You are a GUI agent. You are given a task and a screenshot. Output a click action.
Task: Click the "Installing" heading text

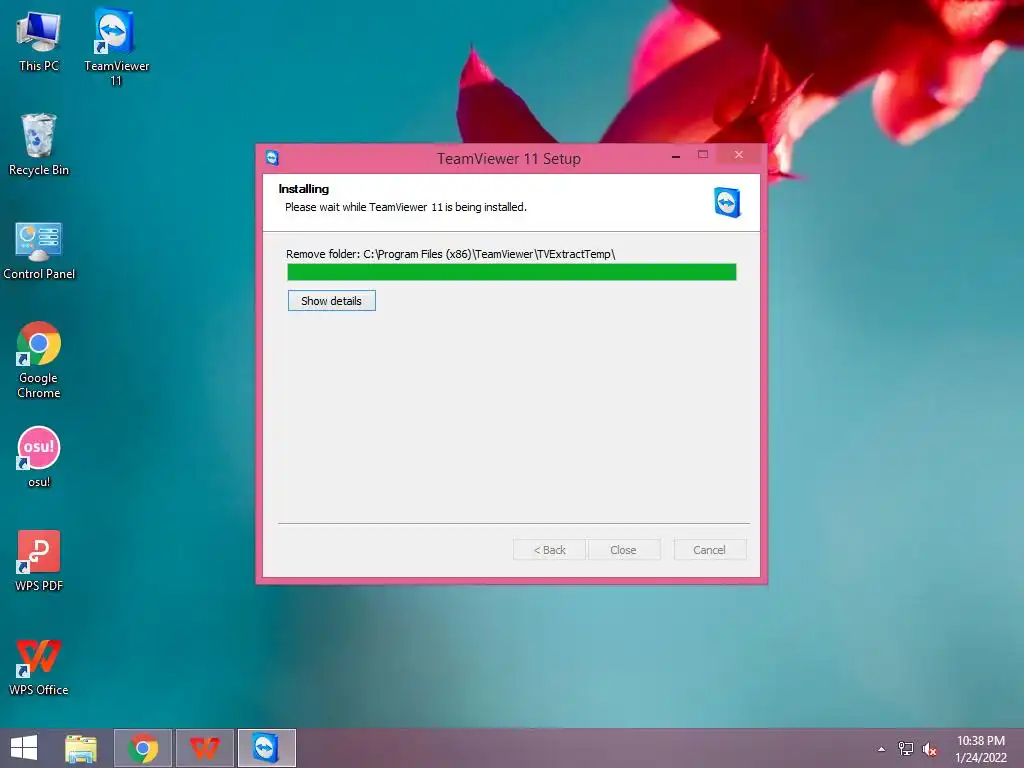(304, 189)
